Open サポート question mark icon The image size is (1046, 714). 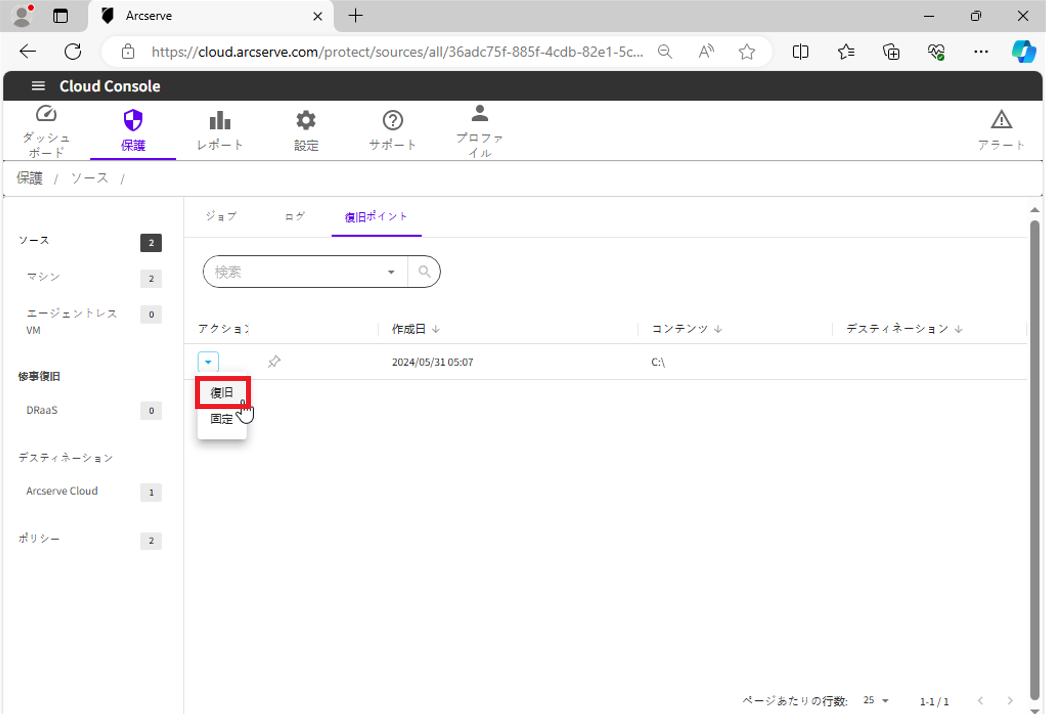[393, 121]
